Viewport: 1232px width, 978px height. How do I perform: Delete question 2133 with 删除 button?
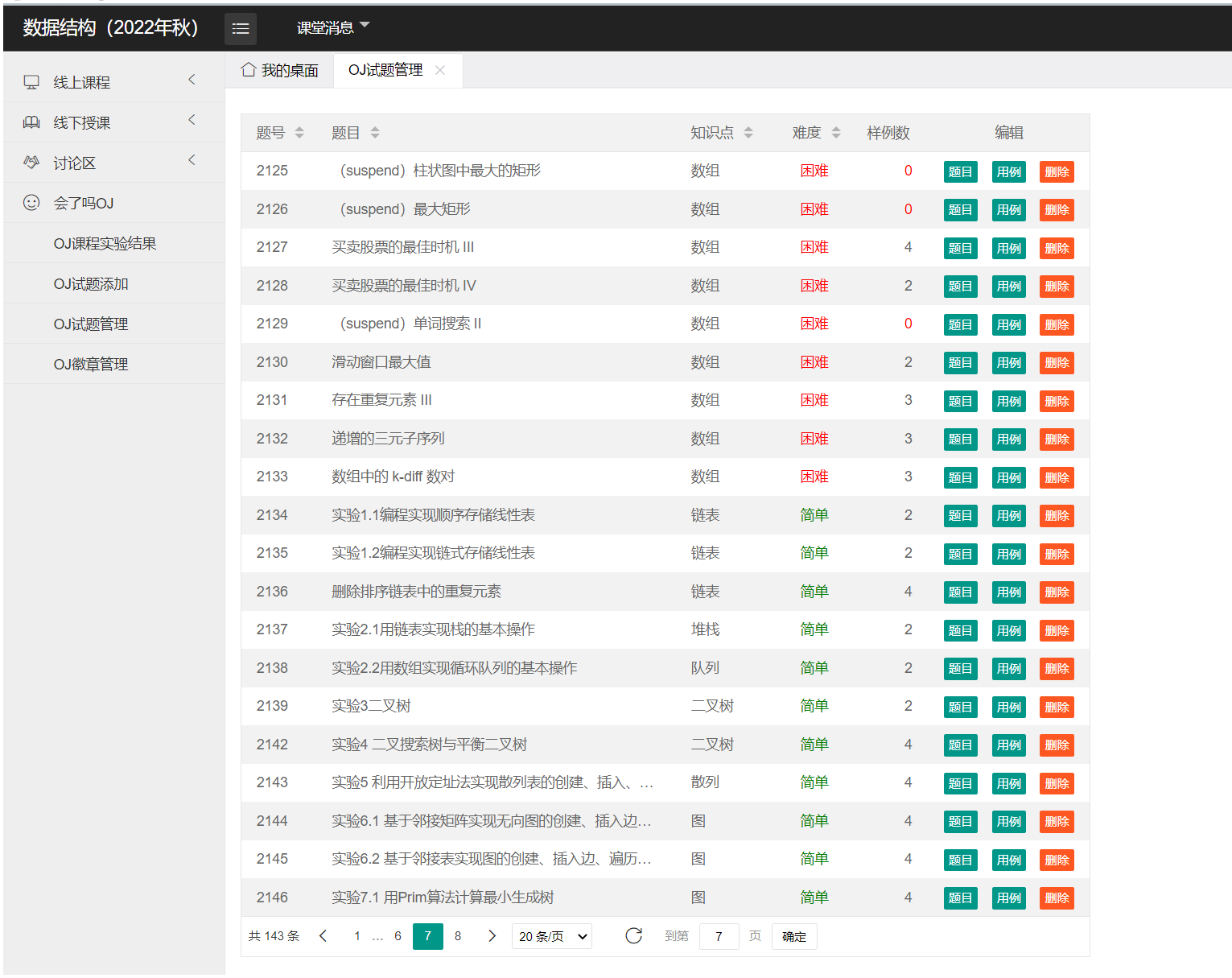click(x=1057, y=477)
